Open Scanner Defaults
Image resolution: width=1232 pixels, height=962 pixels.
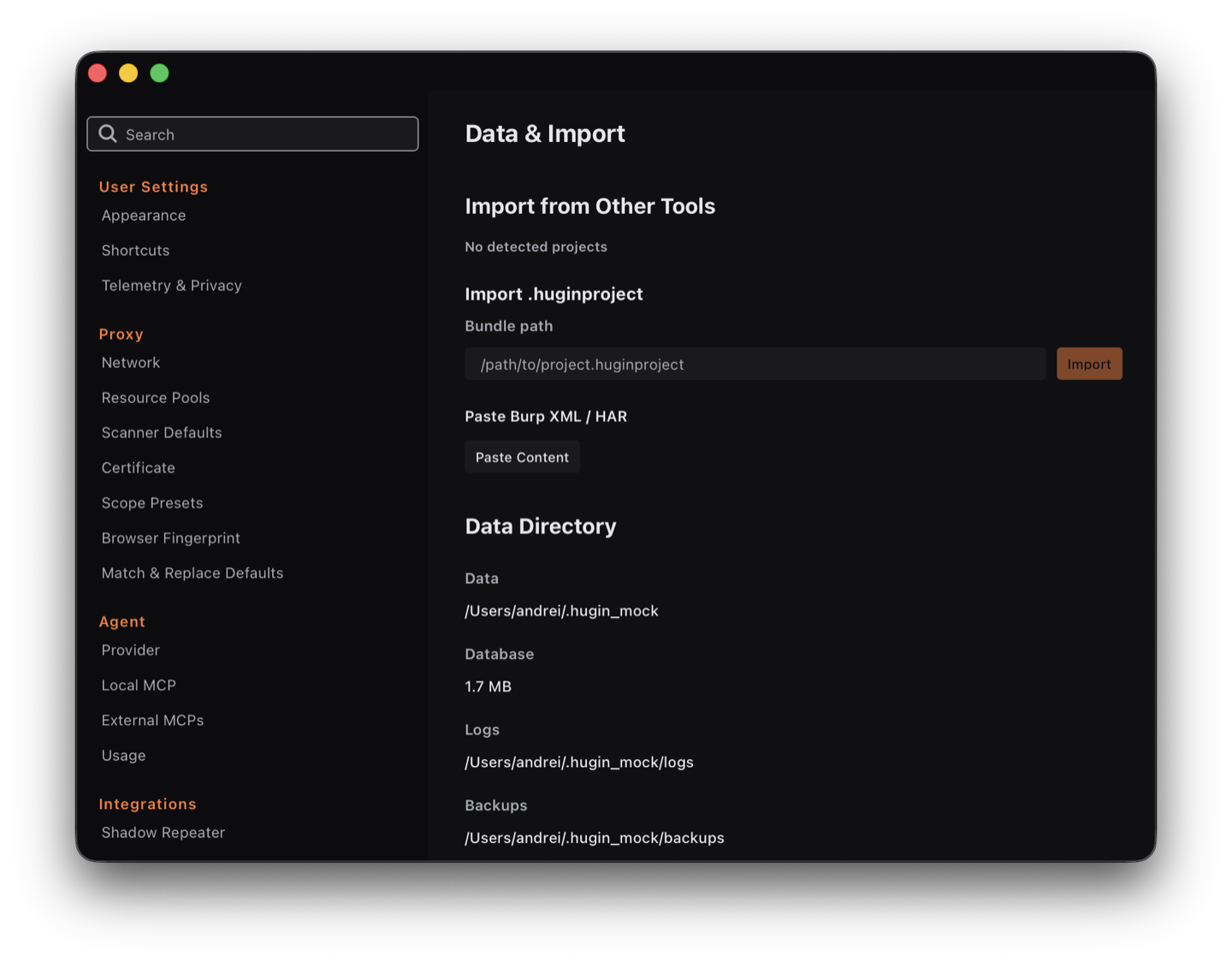pyautogui.click(x=162, y=433)
